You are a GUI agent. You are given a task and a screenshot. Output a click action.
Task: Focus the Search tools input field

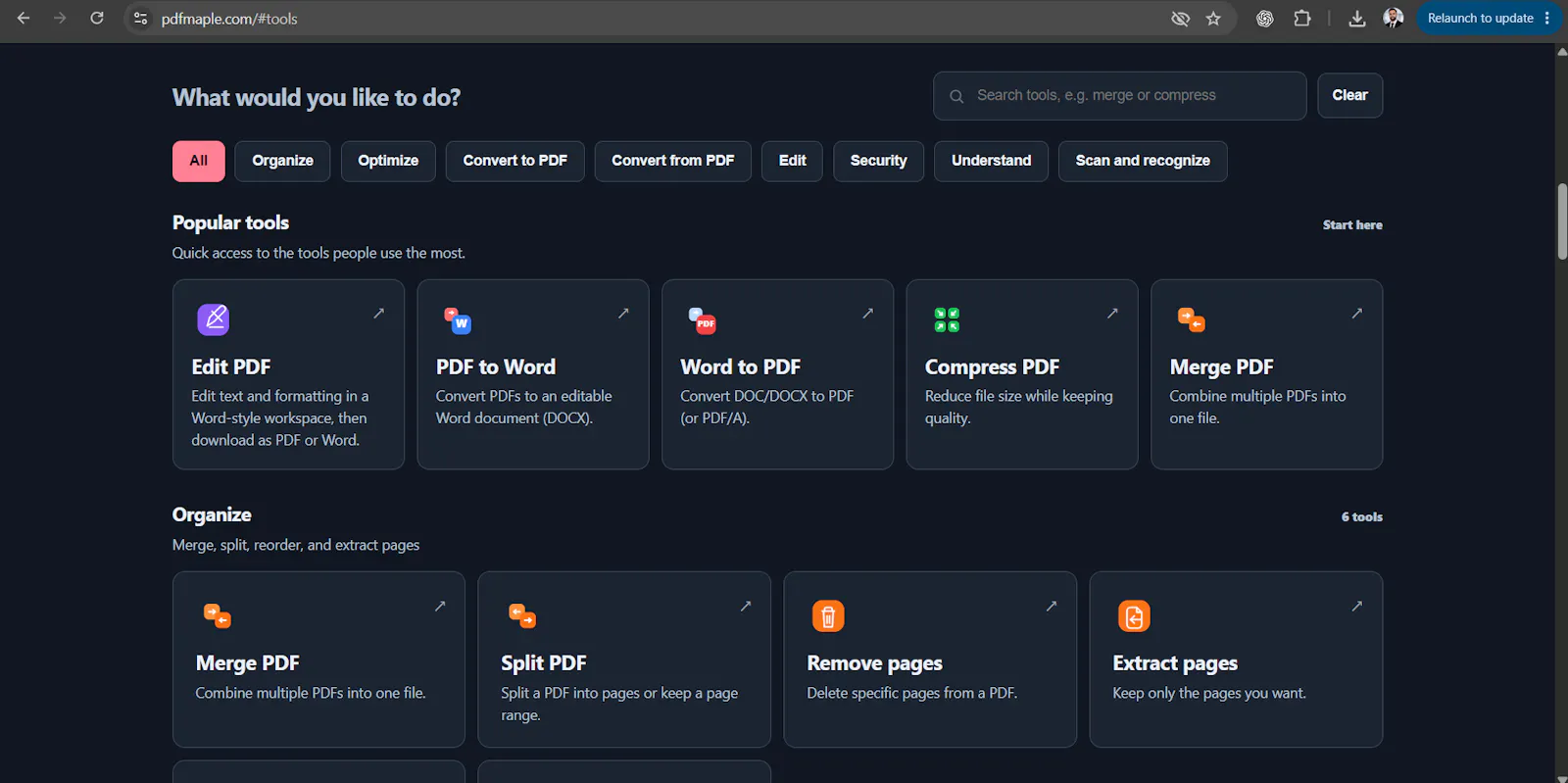[1119, 96]
